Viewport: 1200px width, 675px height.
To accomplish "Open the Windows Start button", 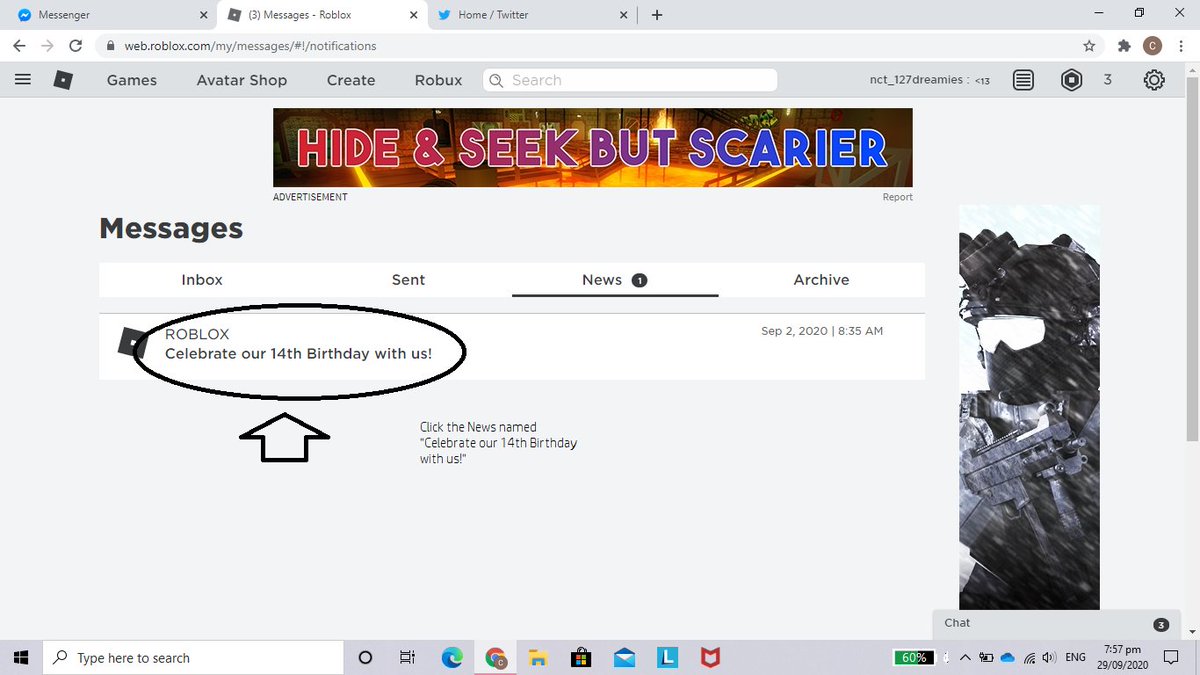I will [22, 657].
